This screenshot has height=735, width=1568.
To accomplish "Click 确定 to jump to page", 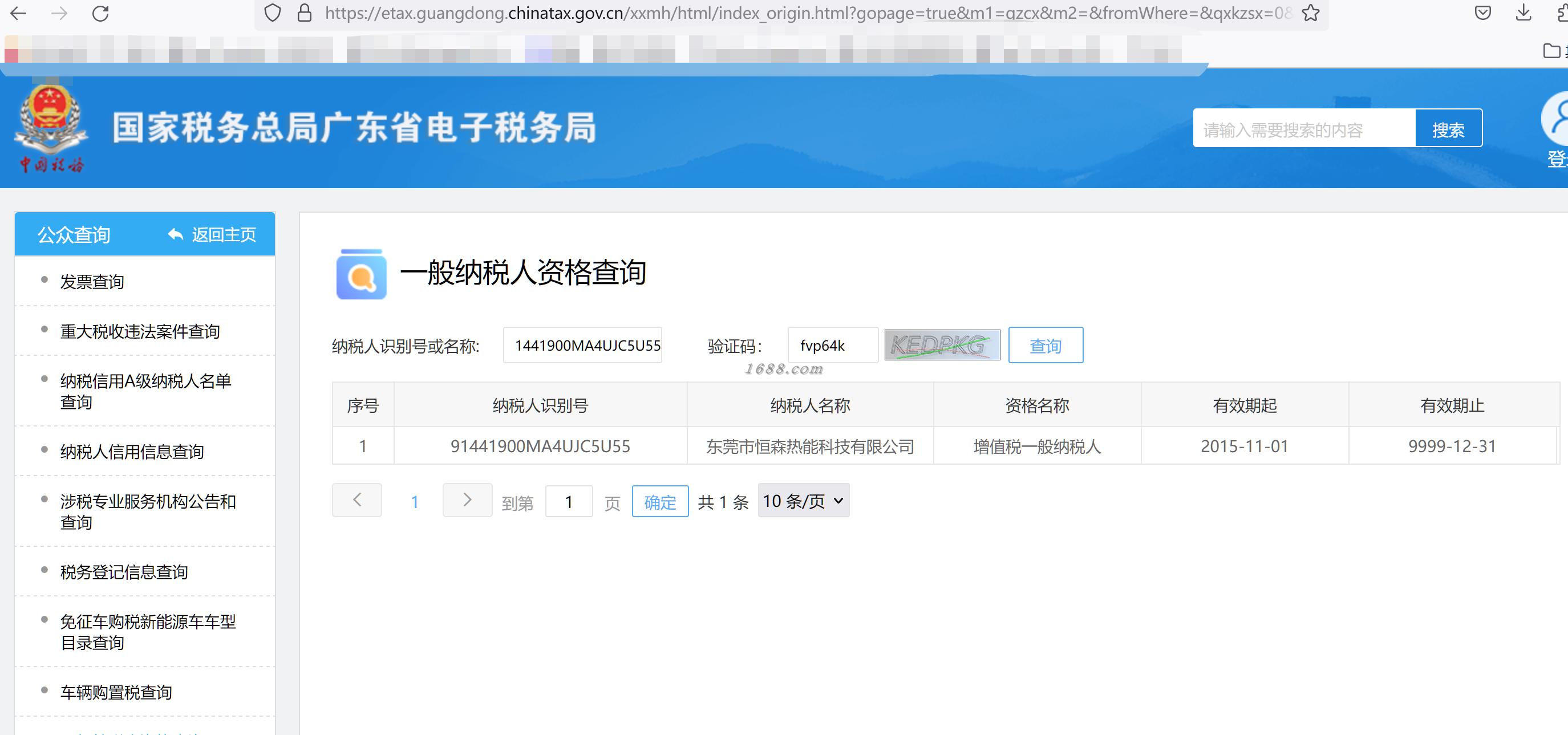I will pos(659,501).
